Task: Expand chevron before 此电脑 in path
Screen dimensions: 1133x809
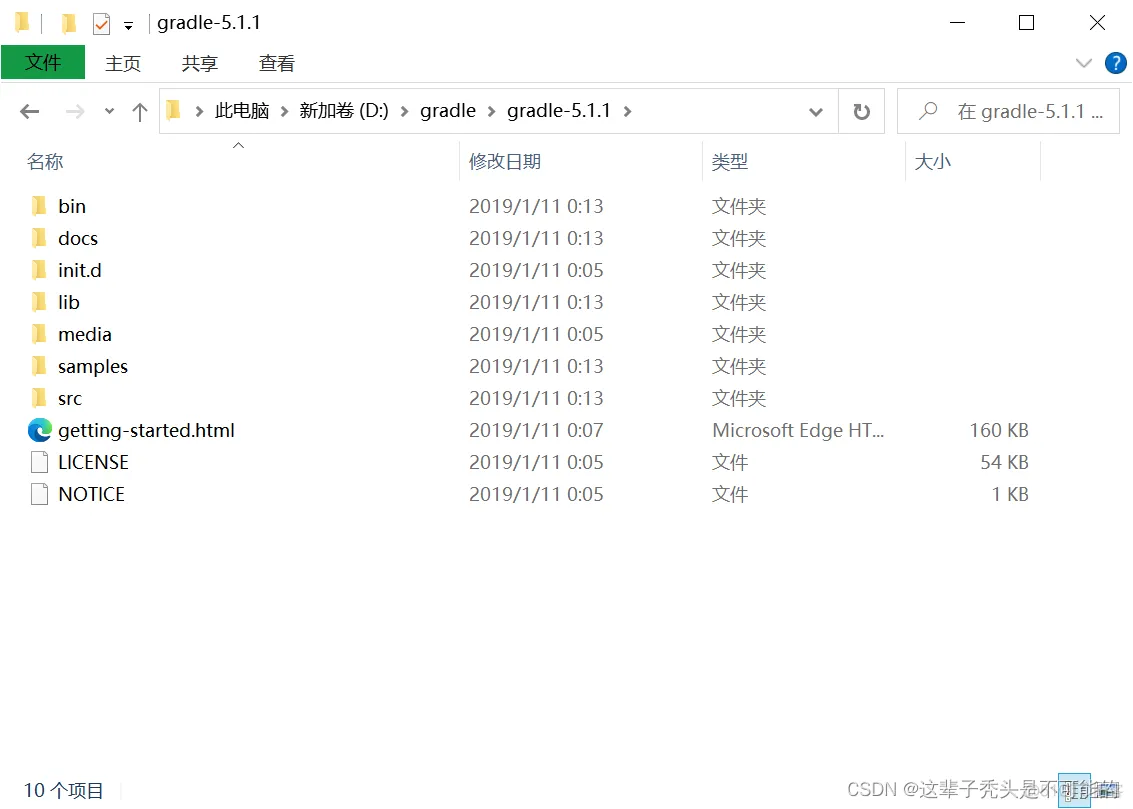Action: (199, 111)
